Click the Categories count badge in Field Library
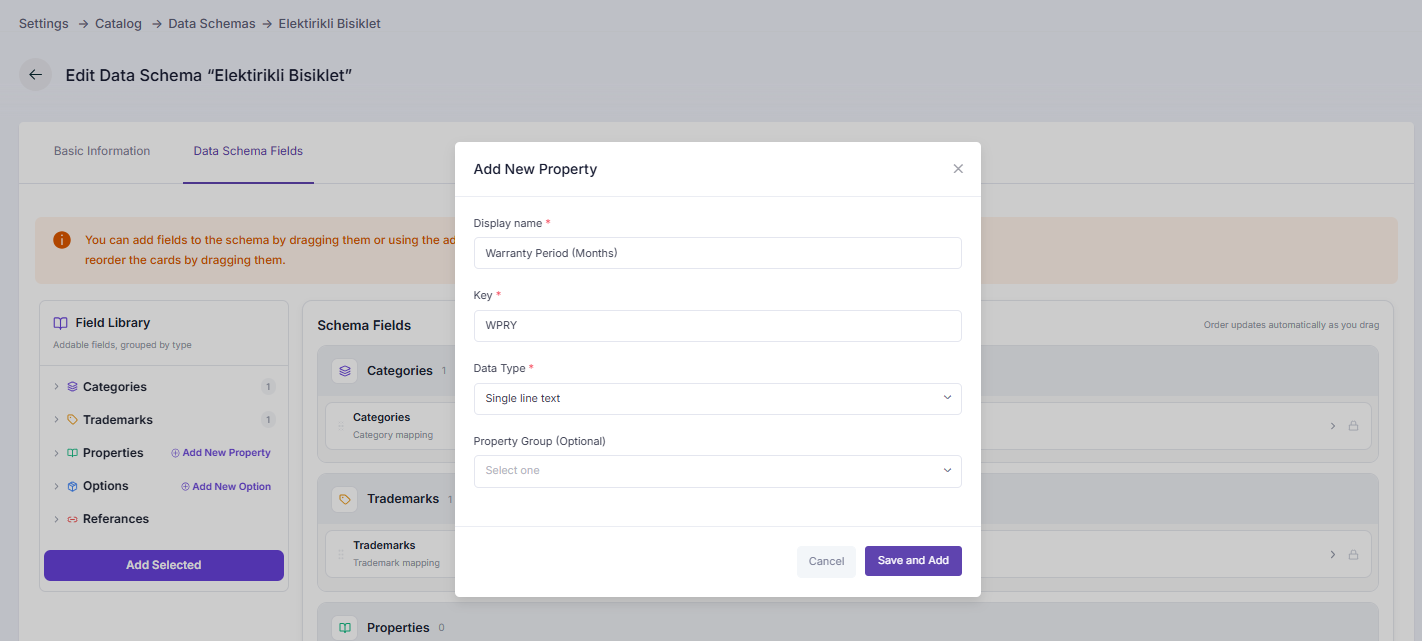 [x=268, y=387]
